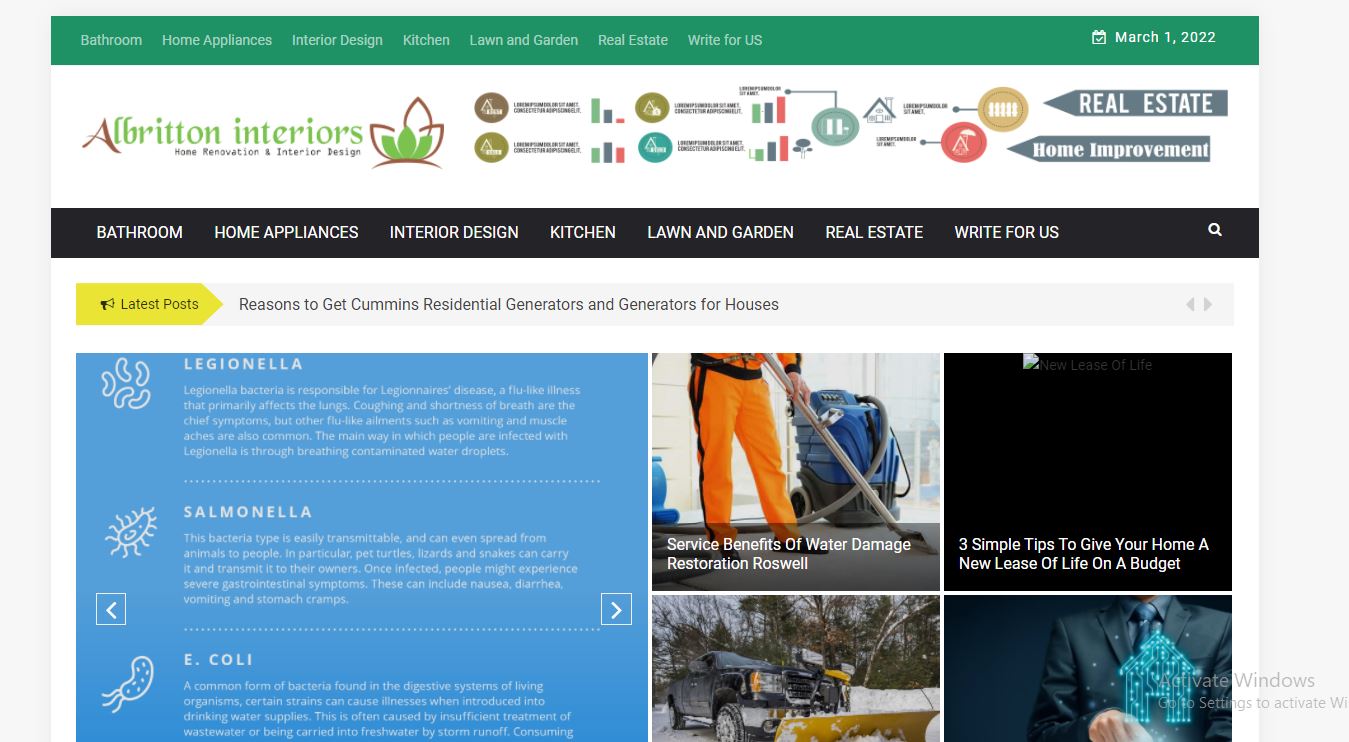Open Kitchen link in green top bar

[426, 40]
